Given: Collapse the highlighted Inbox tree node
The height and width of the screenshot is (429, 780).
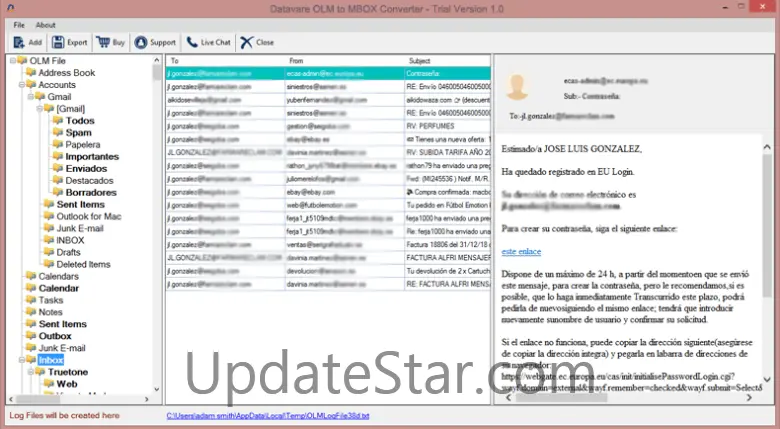Looking at the screenshot, I should coord(21,359).
